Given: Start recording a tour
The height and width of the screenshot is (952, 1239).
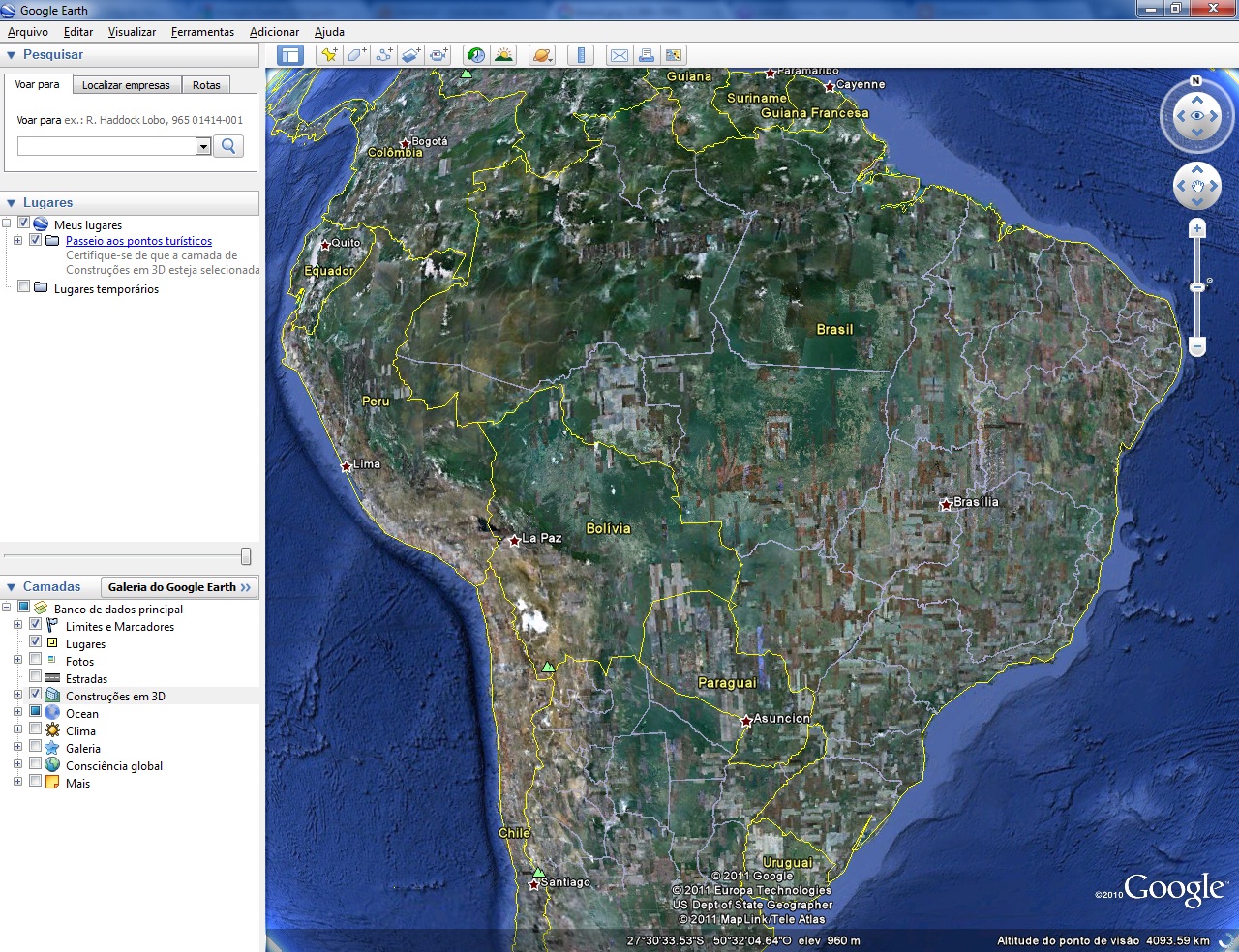Looking at the screenshot, I should [438, 55].
